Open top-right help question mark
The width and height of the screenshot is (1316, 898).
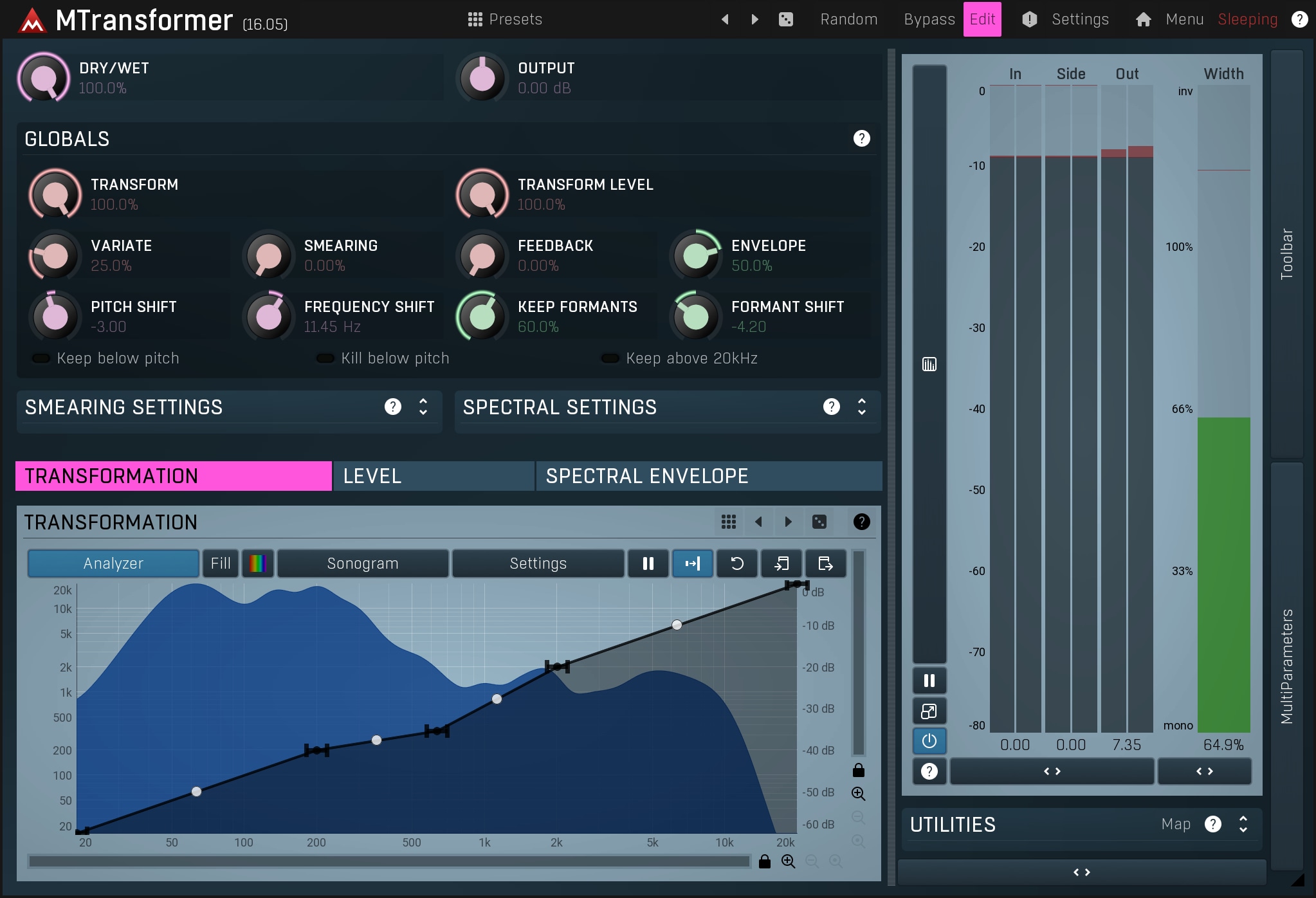coord(1299,19)
